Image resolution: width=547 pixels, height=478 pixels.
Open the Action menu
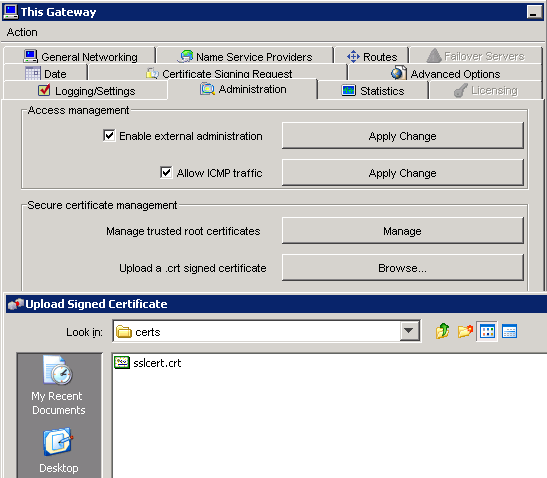[22, 32]
